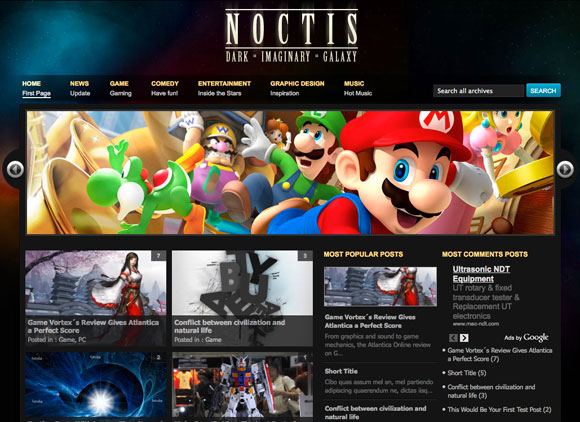Go to next Google ad arrow
The image size is (580, 422).
click(x=464, y=338)
